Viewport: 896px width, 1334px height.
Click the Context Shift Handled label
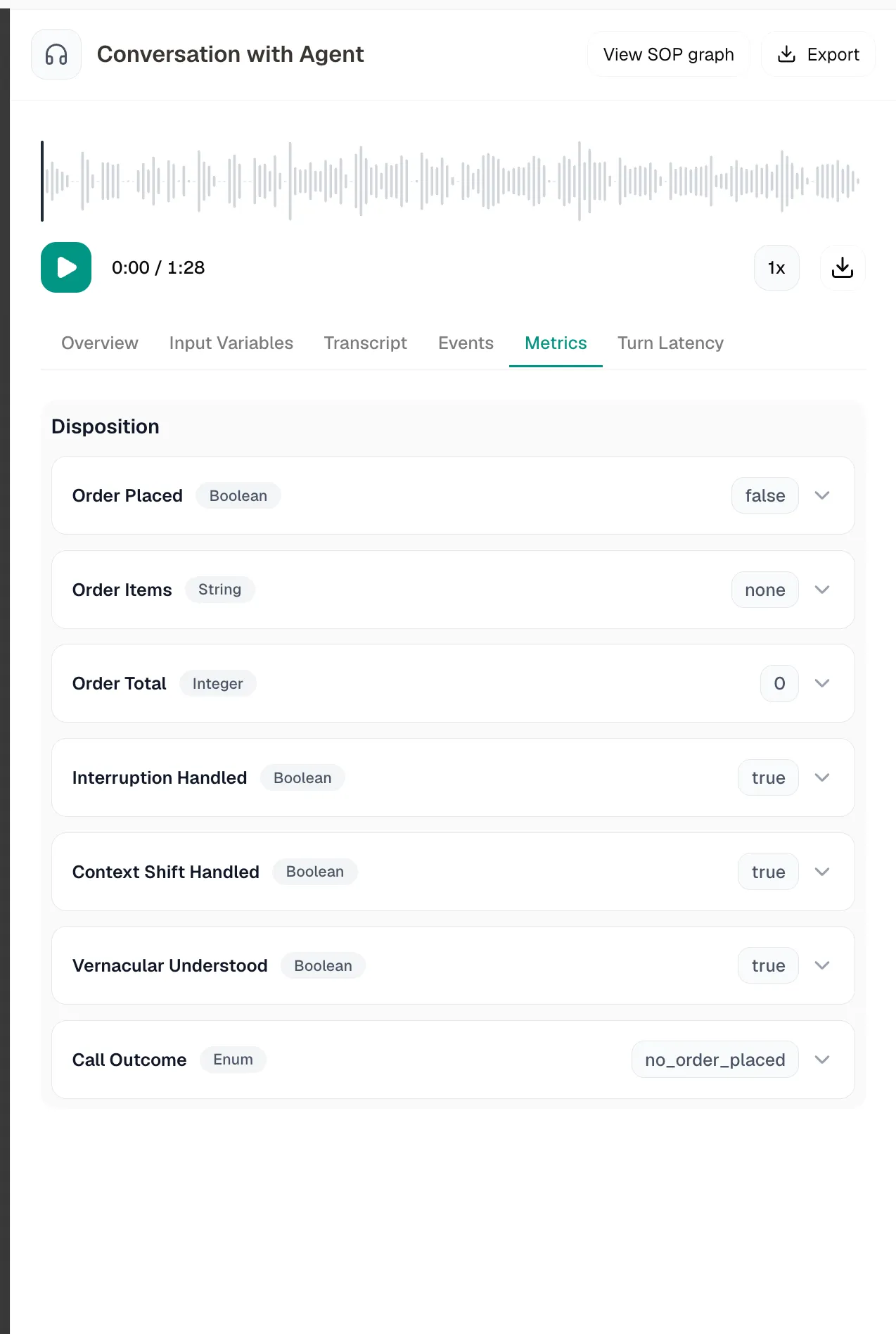(x=165, y=872)
